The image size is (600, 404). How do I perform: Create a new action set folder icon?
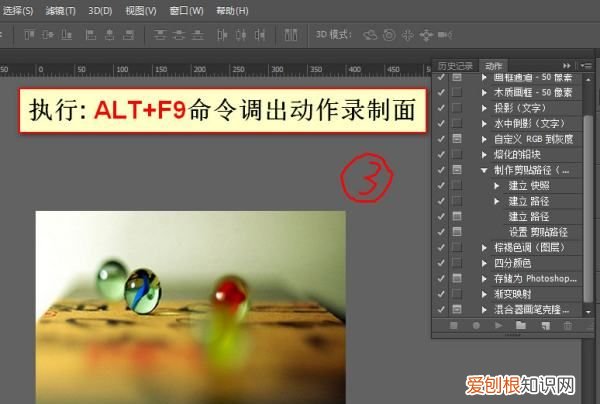[521, 326]
